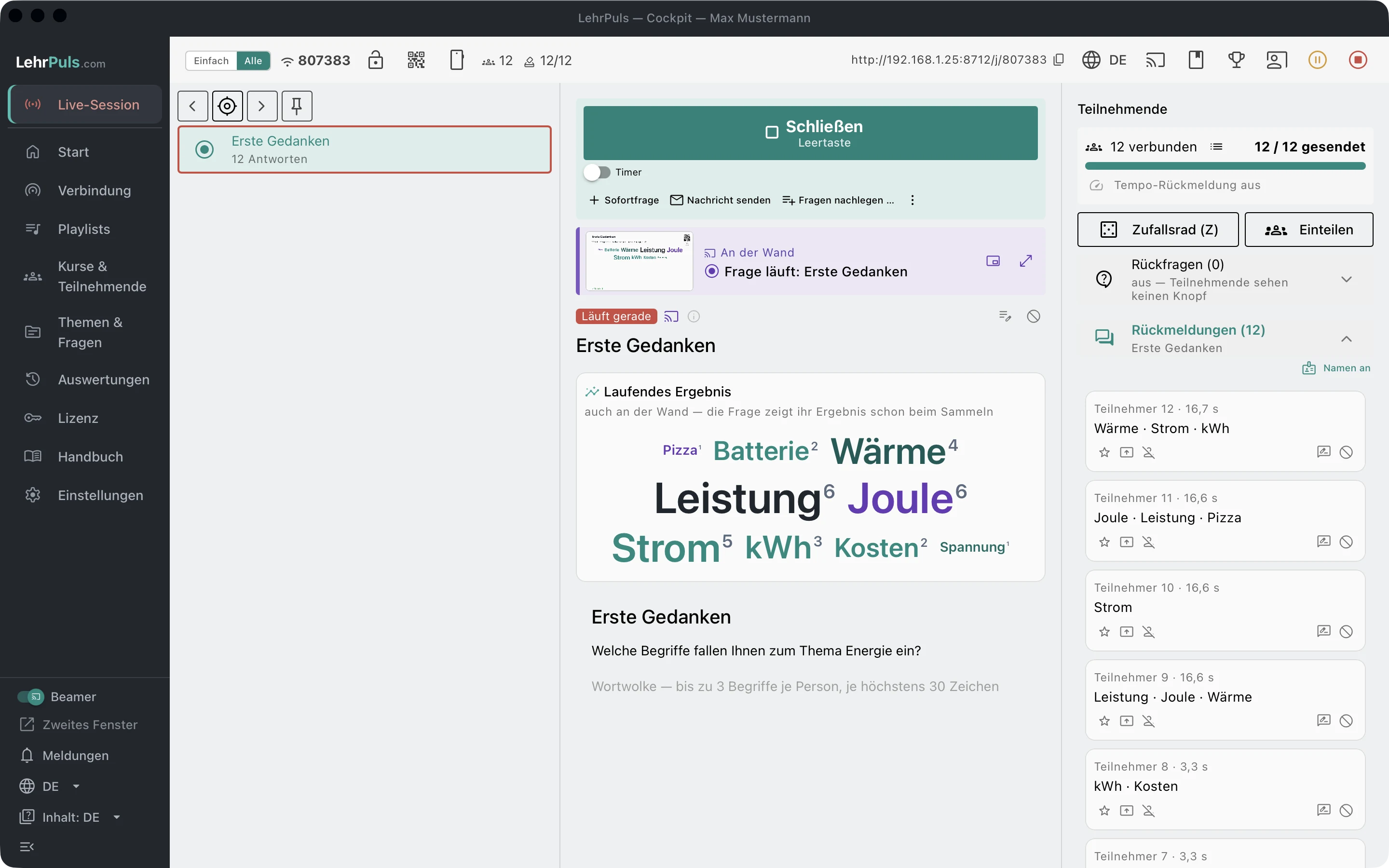This screenshot has width=1389, height=868.
Task: Open the An der Wand thumbnail preview
Action: 640,261
